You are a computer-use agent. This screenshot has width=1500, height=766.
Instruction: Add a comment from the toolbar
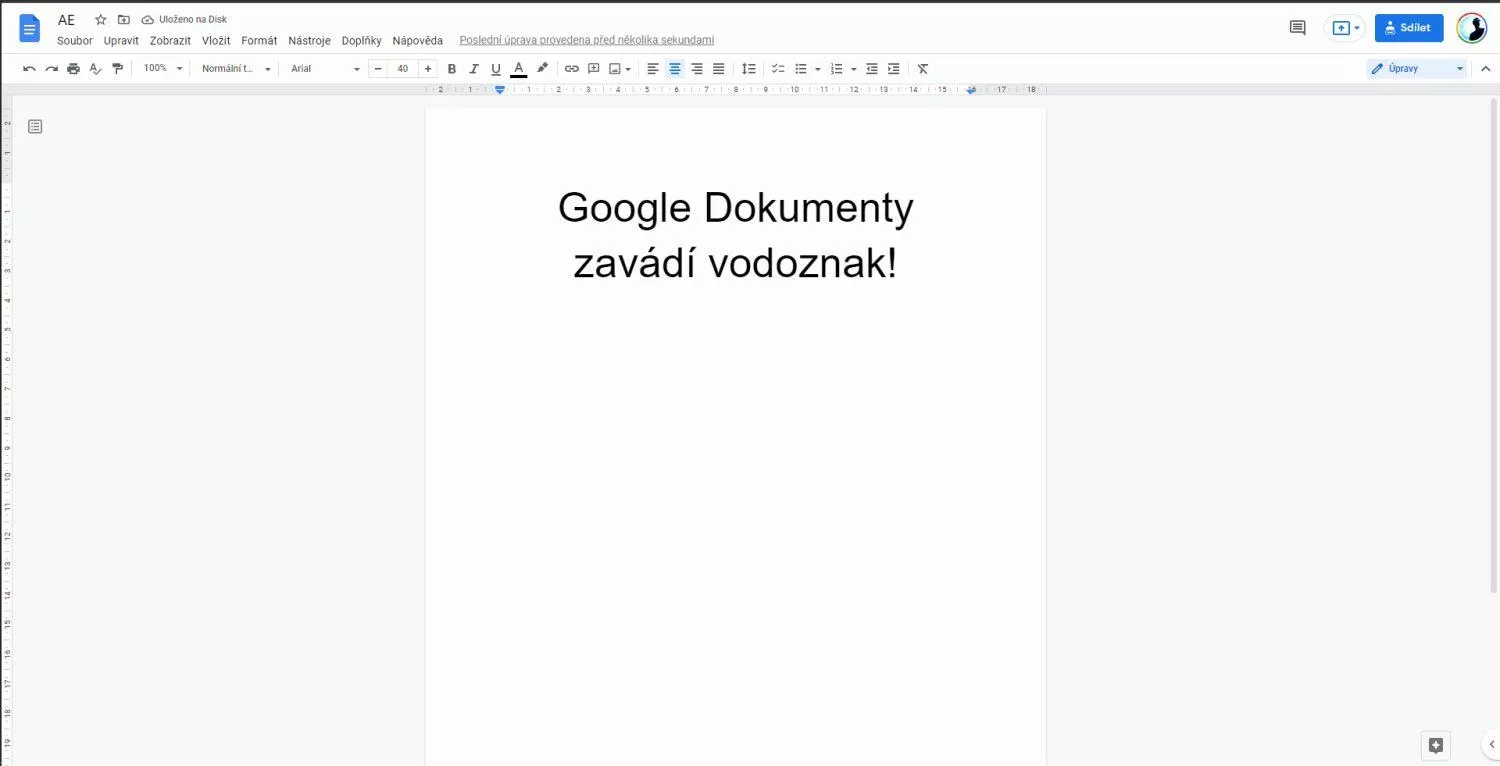594,69
